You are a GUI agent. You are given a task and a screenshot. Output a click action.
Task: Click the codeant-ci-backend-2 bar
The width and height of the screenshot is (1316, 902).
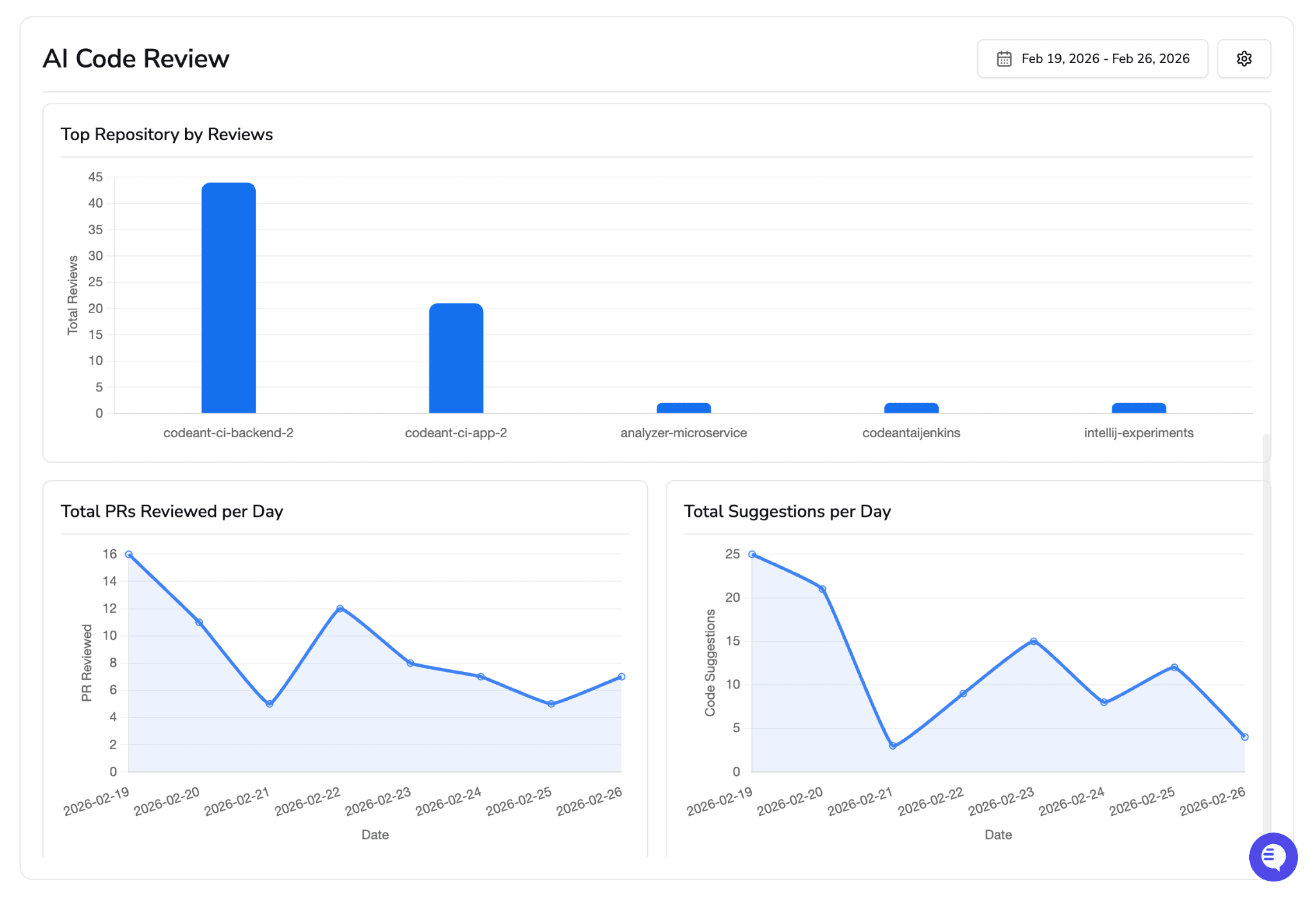pos(228,298)
